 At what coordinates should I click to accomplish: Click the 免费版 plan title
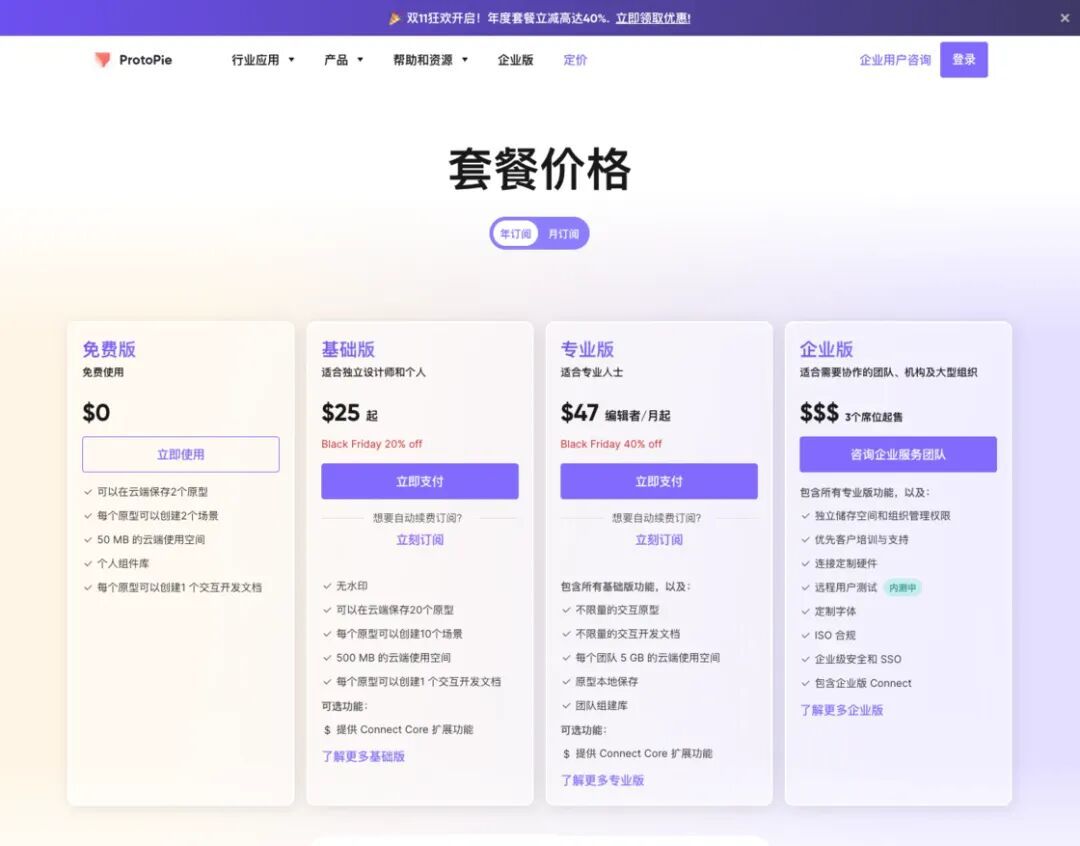tap(109, 349)
